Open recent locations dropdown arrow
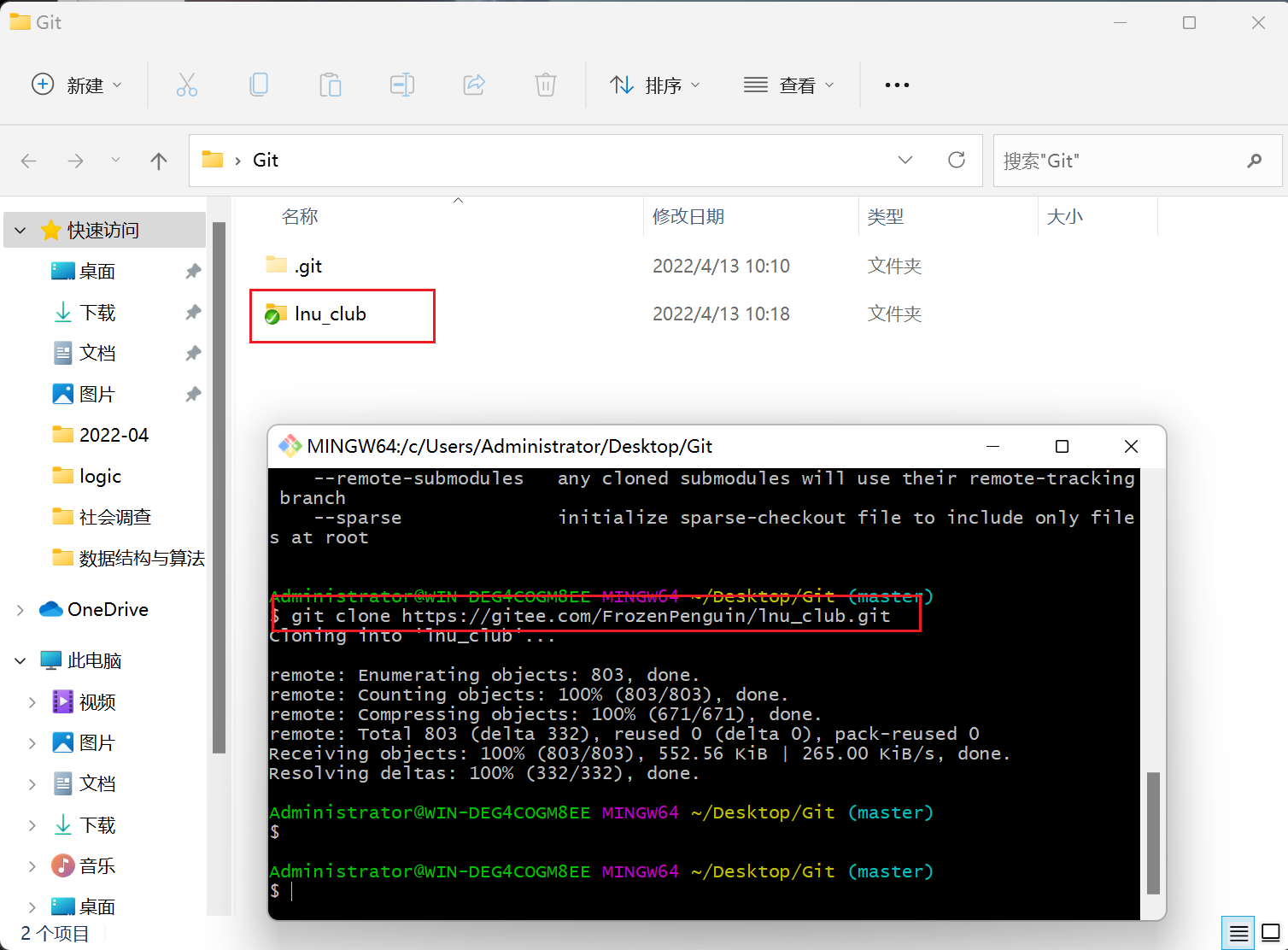The height and width of the screenshot is (950, 1288). pos(115,161)
